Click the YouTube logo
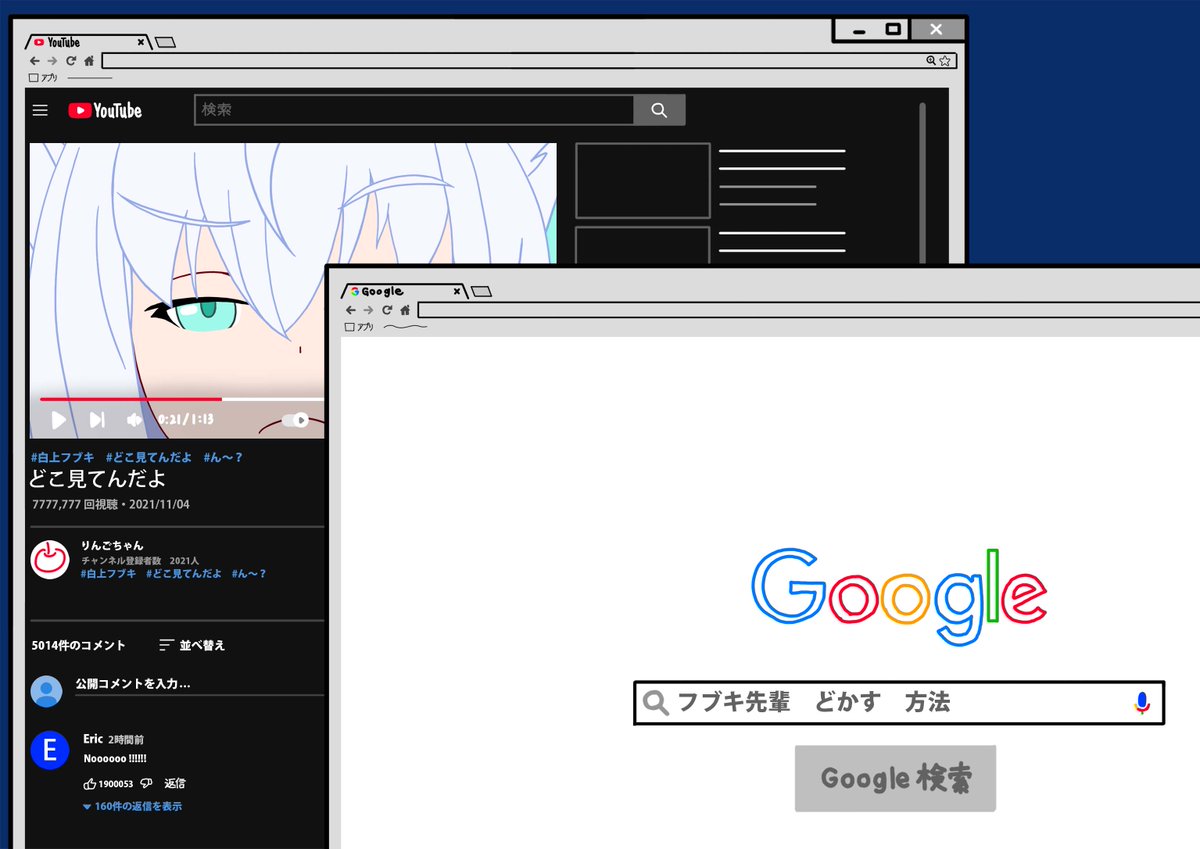 pos(105,111)
